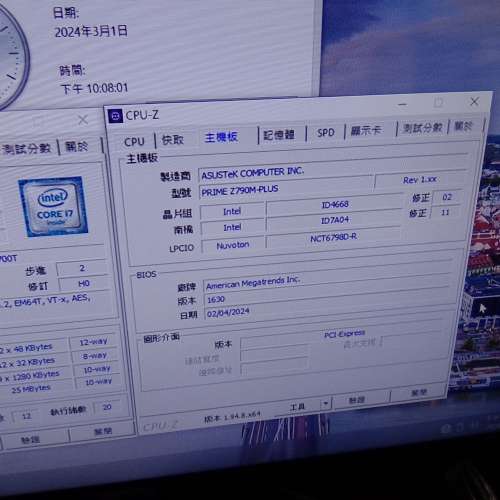Viewport: 500px width, 500px height.
Task: Click the southbridge revision value 11
Action: coord(445,212)
